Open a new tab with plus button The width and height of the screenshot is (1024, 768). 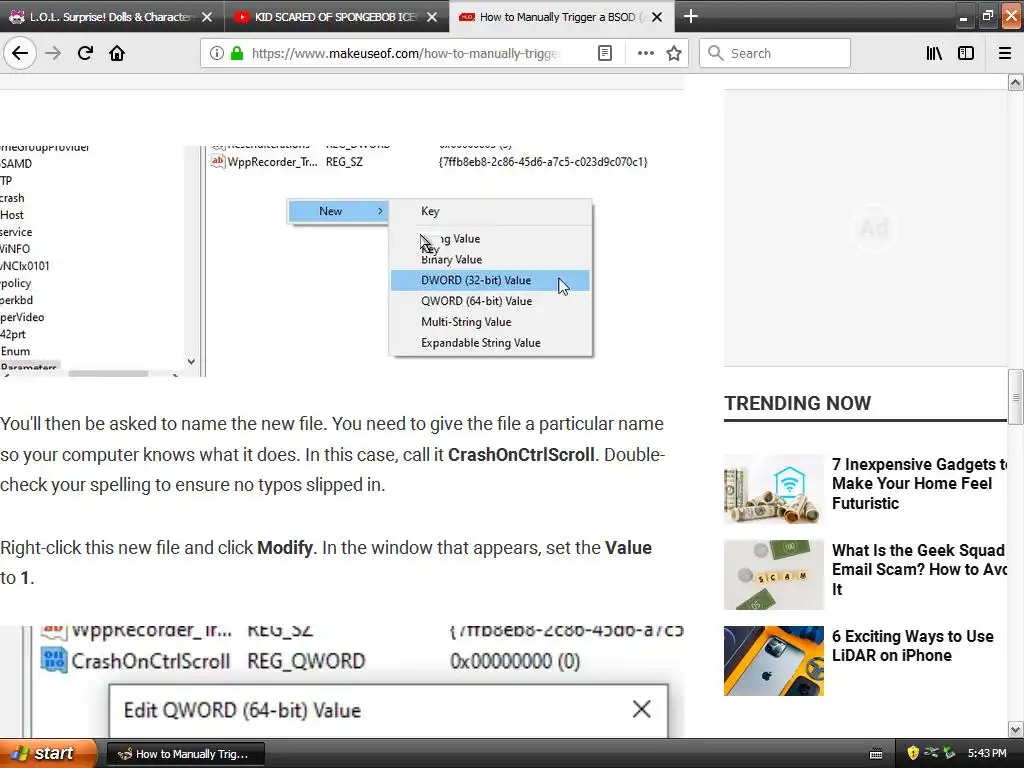pyautogui.click(x=691, y=16)
